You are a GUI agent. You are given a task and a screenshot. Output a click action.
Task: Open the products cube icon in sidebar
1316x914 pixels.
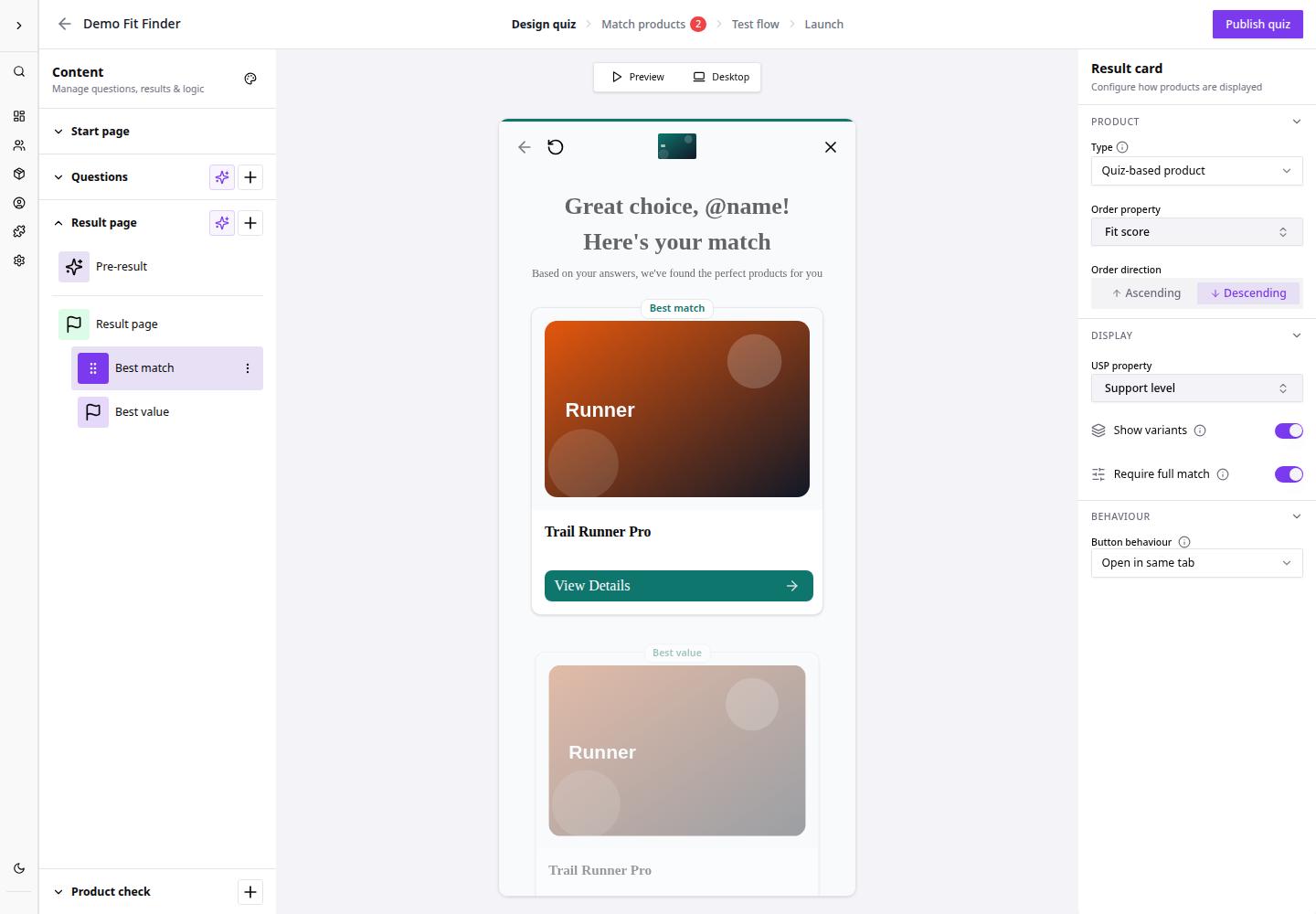(19, 174)
